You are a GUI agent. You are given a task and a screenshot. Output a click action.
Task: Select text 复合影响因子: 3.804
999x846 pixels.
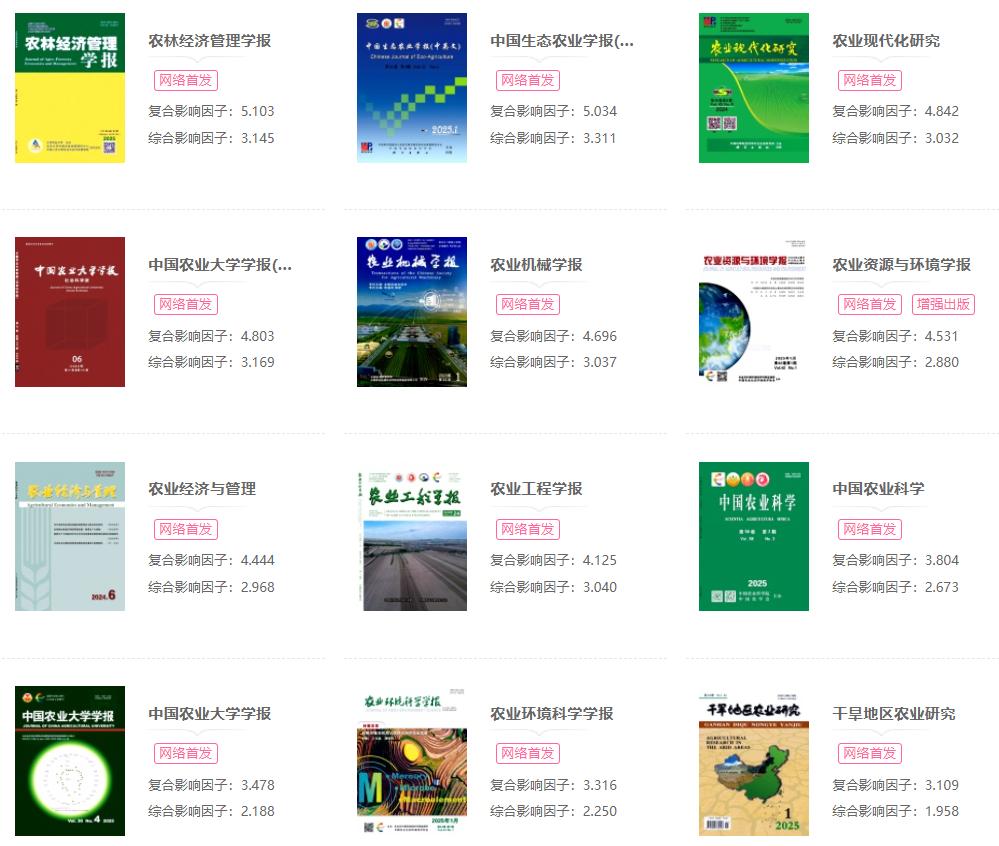(895, 561)
